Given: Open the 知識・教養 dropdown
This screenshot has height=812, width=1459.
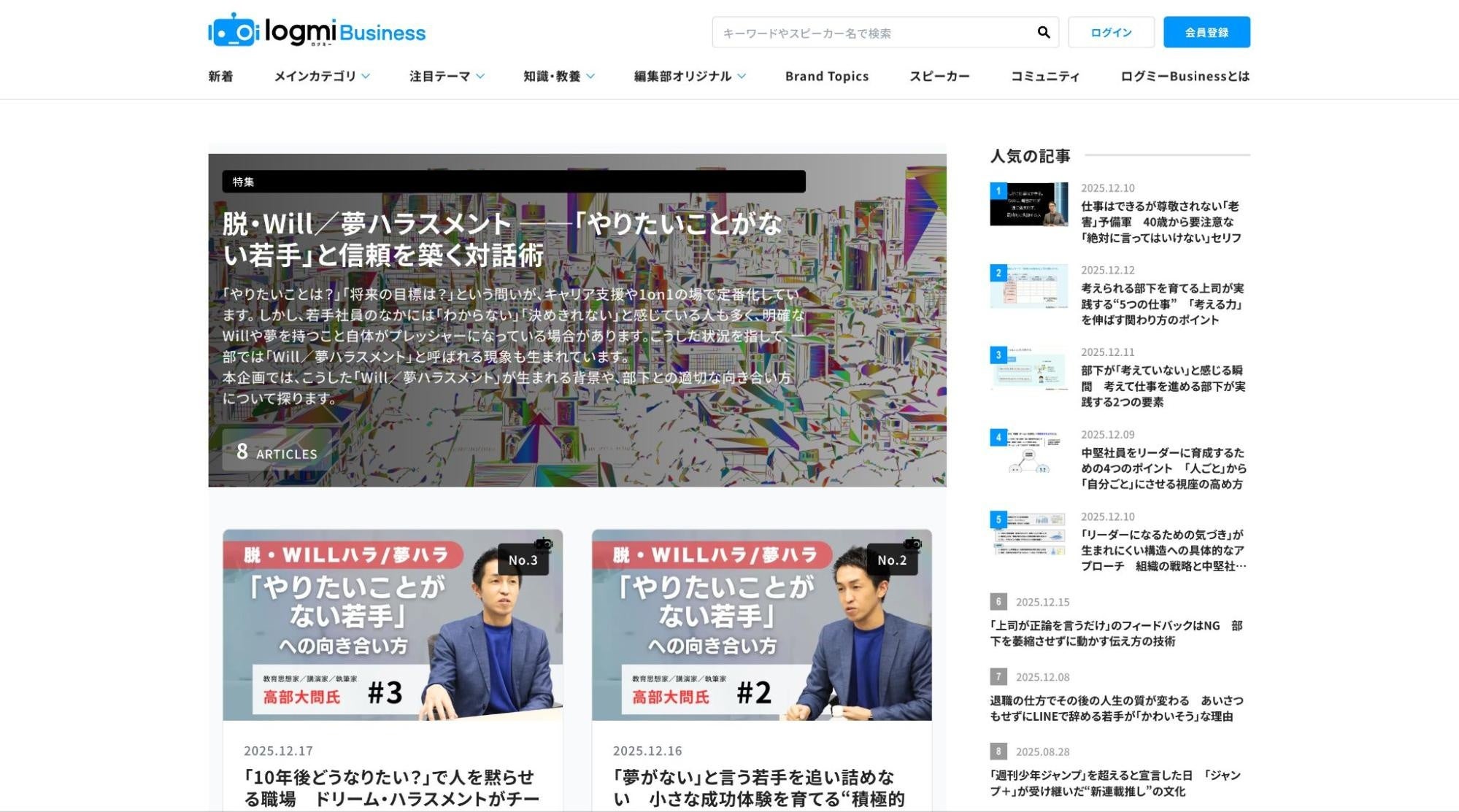Looking at the screenshot, I should [x=559, y=76].
